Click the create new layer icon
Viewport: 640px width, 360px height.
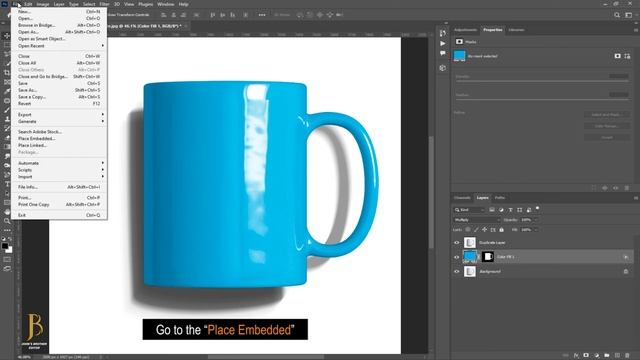(x=617, y=356)
